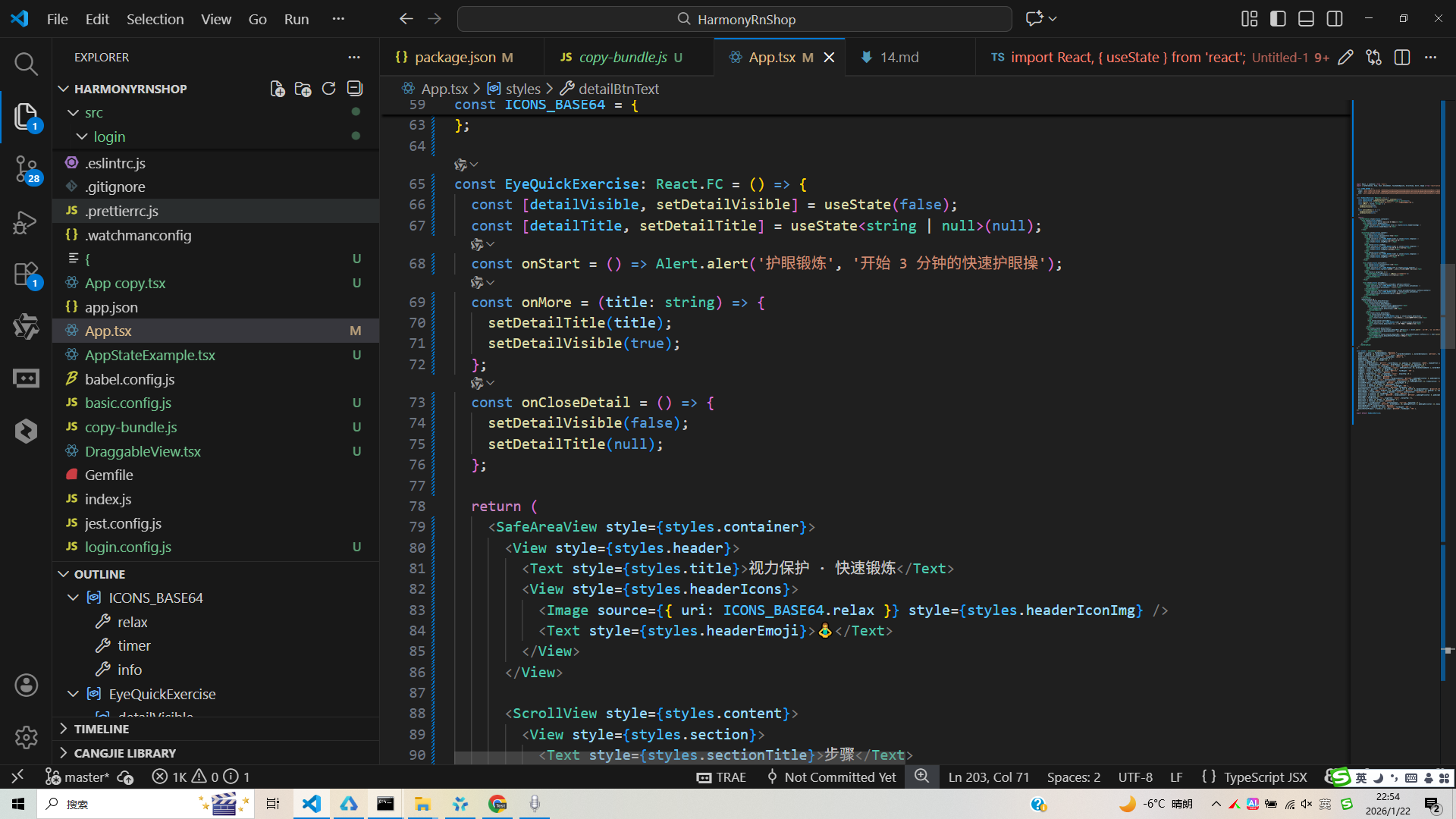The width and height of the screenshot is (1456, 819).
Task: Toggle the primary side bar layout button
Action: pyautogui.click(x=1278, y=19)
